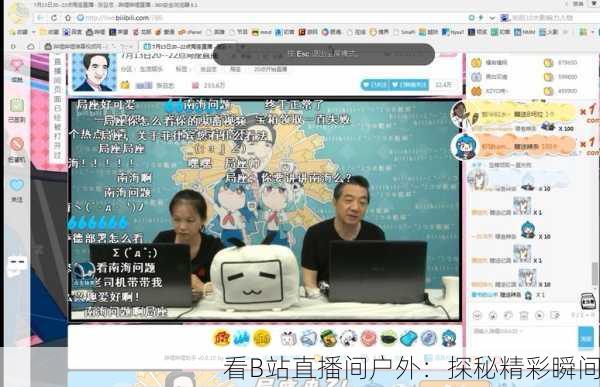Screen dimensions: 600x387
Task: Send the gold coin gift icon
Action: click(262, 338)
